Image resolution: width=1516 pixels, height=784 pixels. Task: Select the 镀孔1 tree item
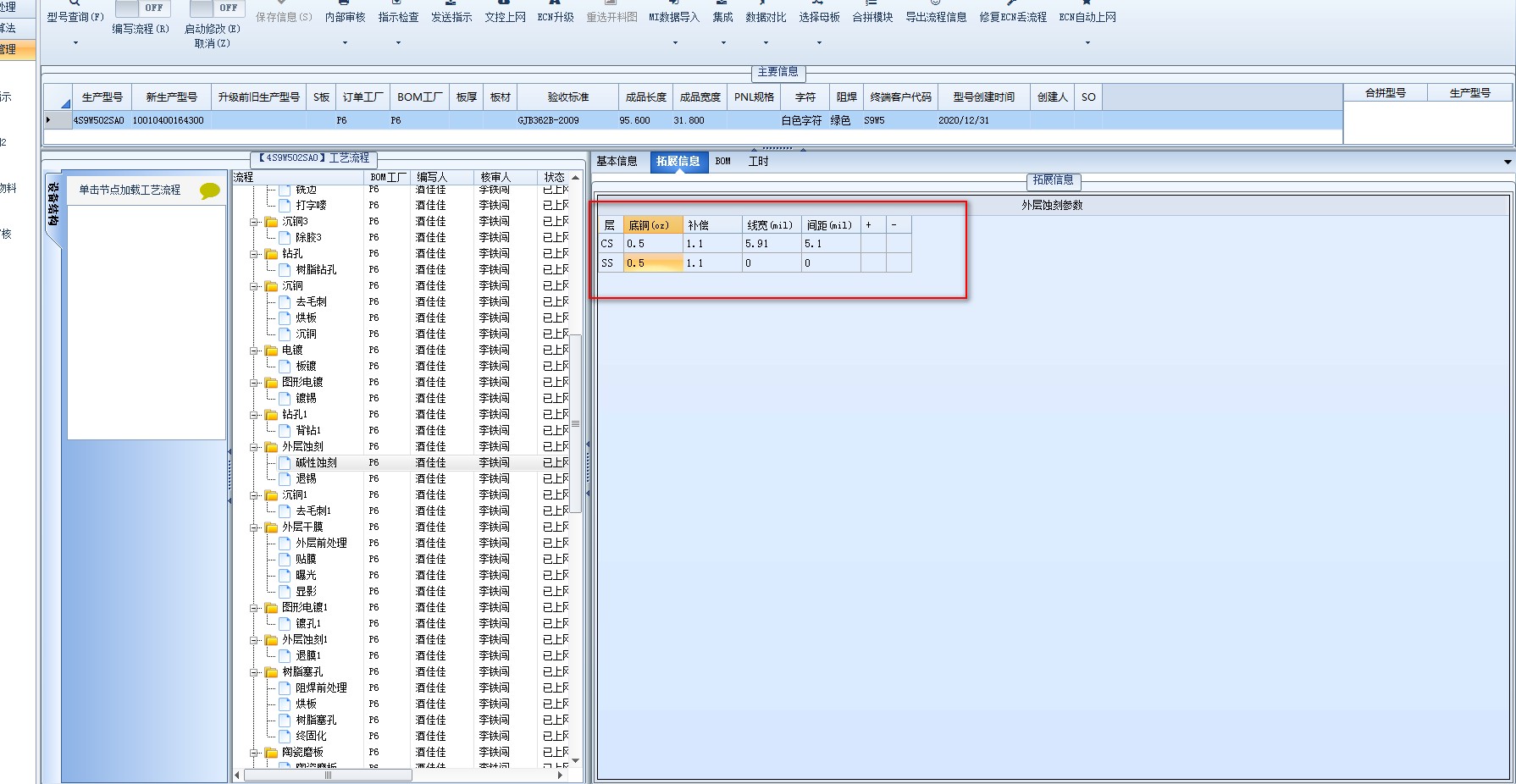pyautogui.click(x=308, y=624)
